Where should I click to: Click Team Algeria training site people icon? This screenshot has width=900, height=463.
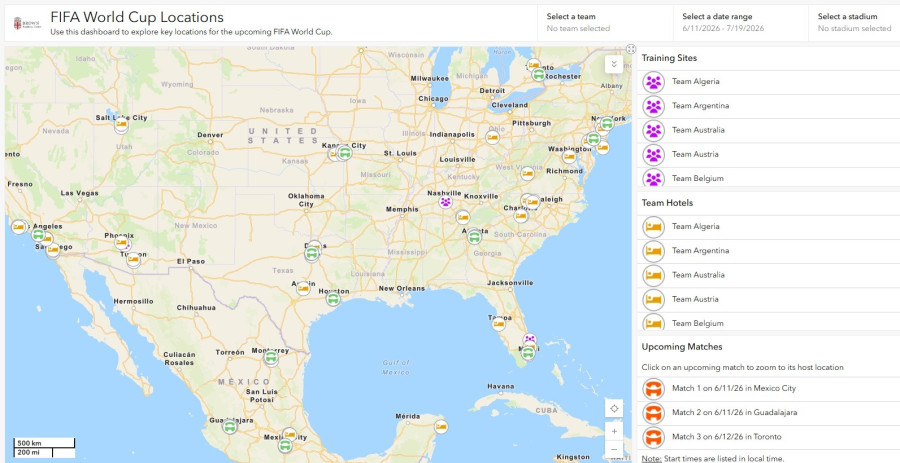coord(653,82)
